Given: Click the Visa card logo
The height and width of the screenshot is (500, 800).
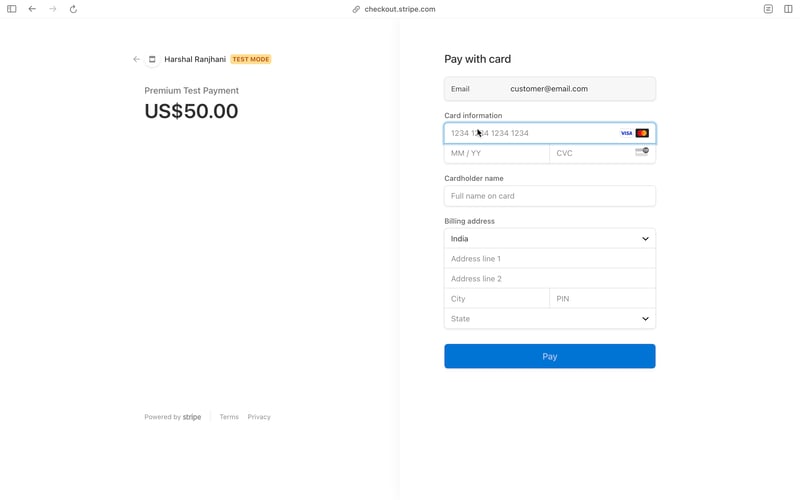Looking at the screenshot, I should (x=627, y=133).
